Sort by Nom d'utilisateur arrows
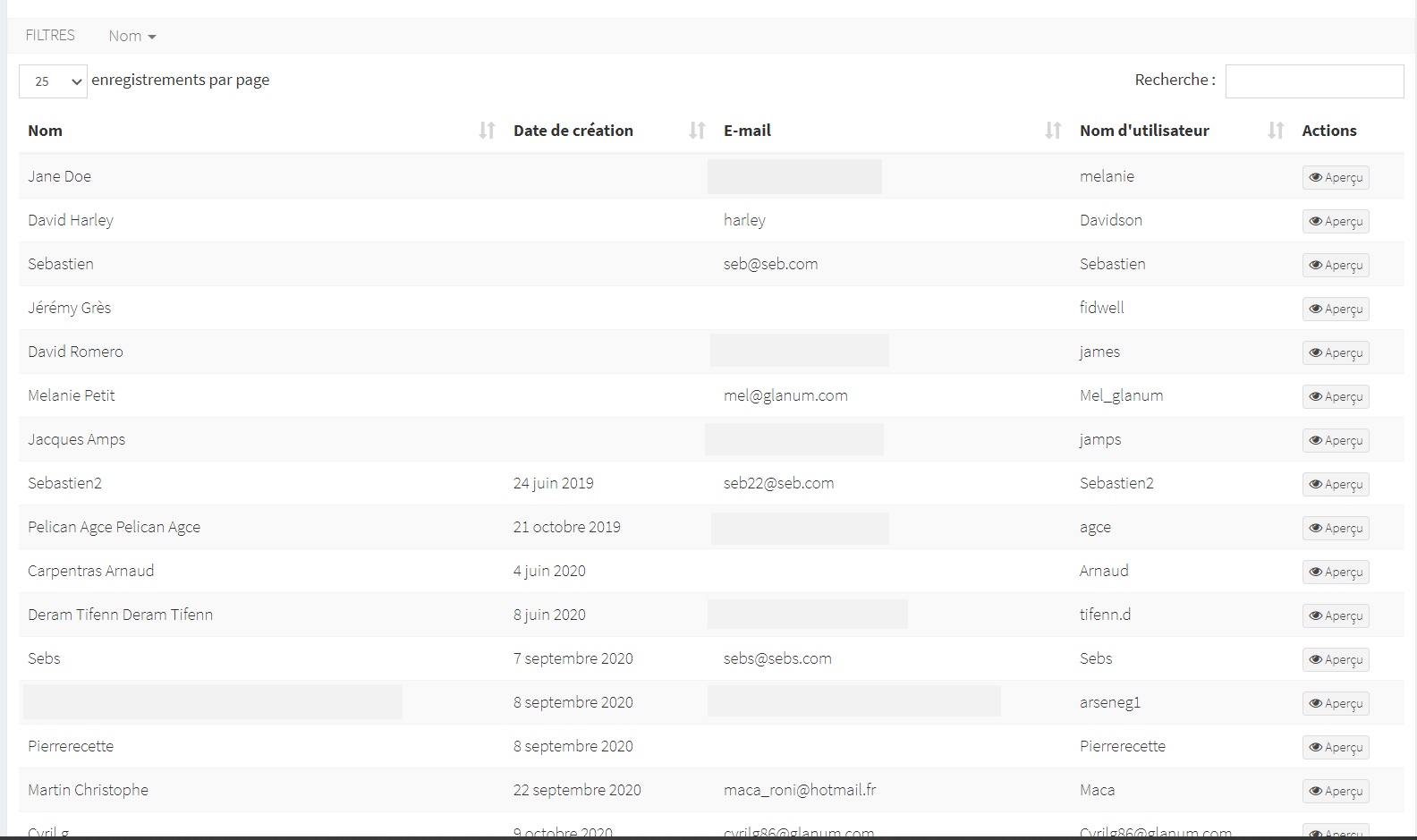This screenshot has width=1417, height=840. tap(1276, 131)
